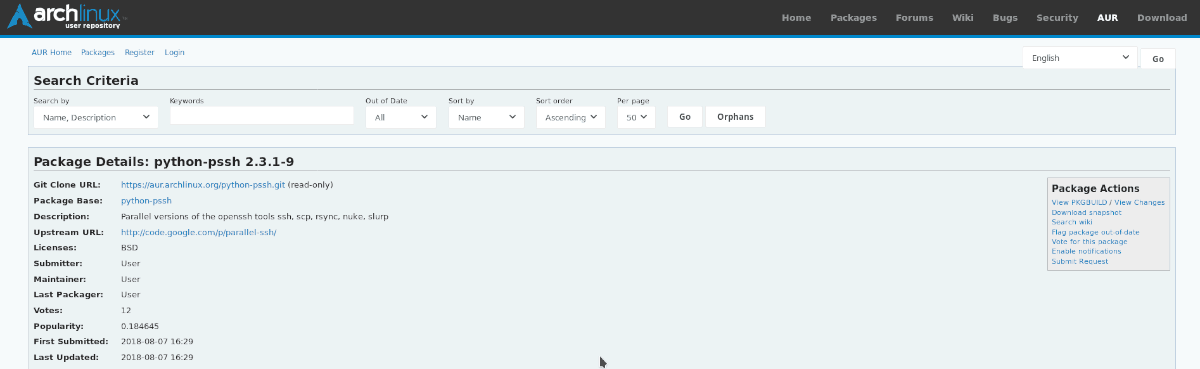Open the Out of Date dropdown
The height and width of the screenshot is (369, 1200).
[x=400, y=117]
